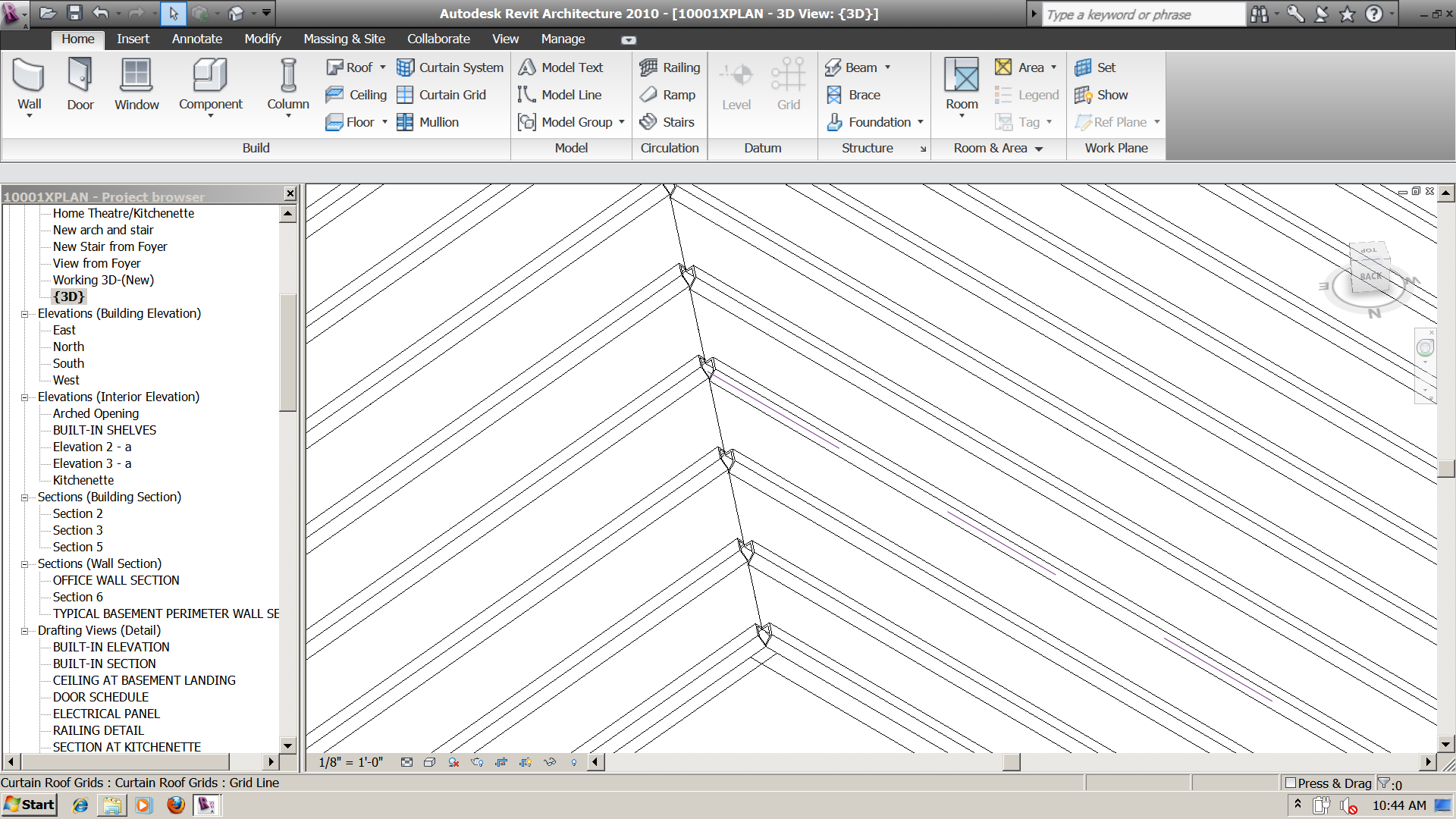Click the Windows Start button
1456x819 pixels.
tap(30, 805)
